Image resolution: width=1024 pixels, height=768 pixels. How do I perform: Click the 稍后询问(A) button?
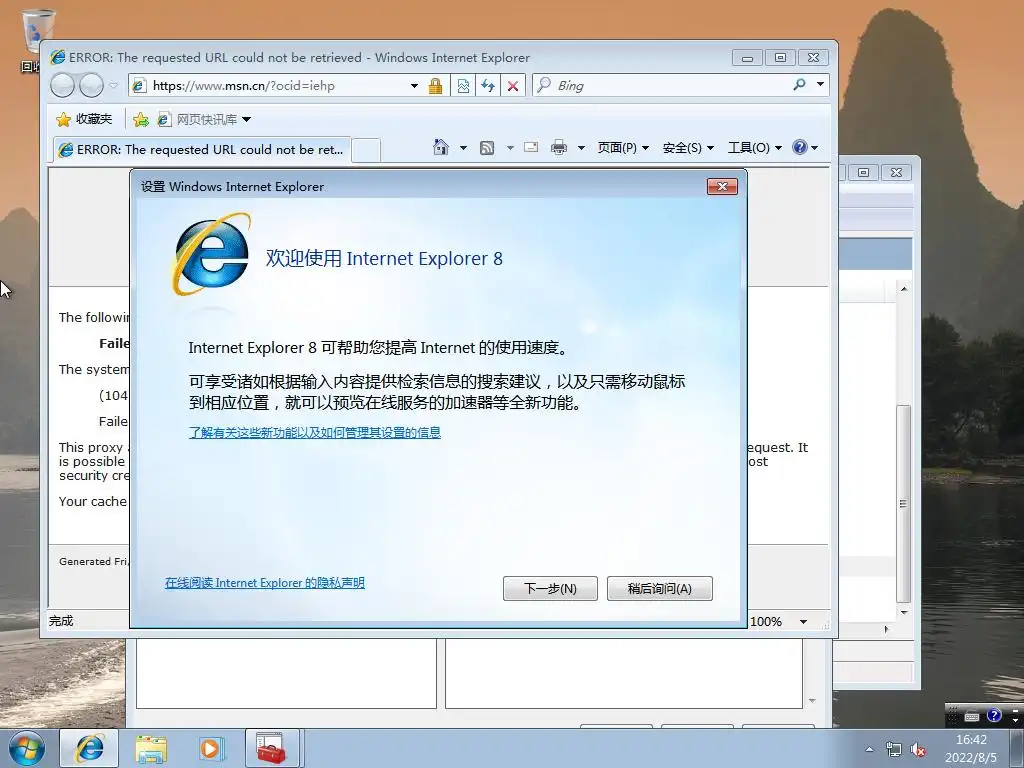coord(660,588)
